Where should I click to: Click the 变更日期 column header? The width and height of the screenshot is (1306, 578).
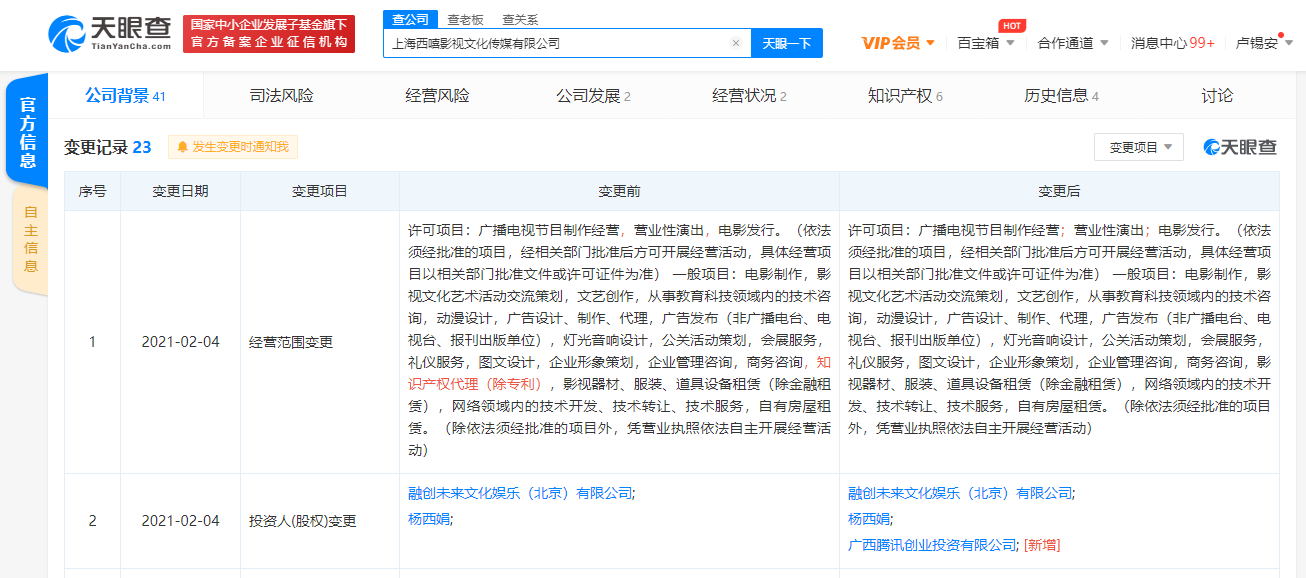(x=180, y=191)
